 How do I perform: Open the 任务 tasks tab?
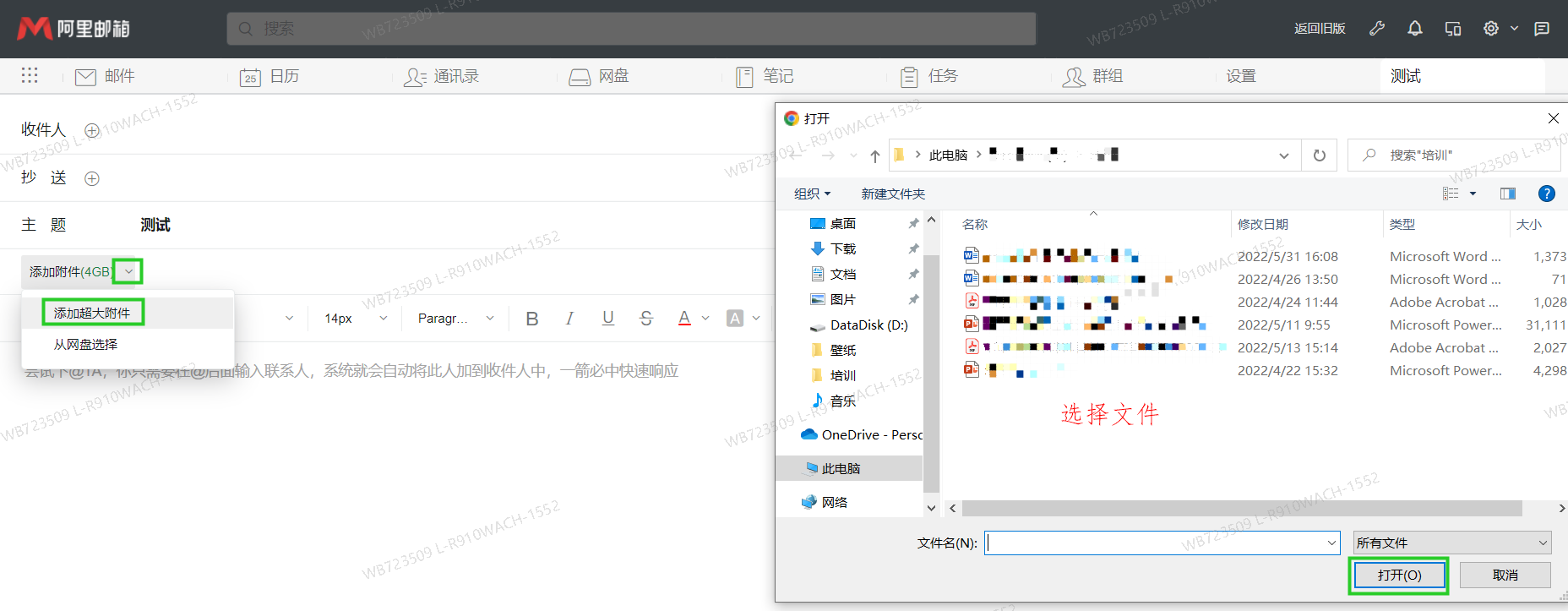tap(928, 77)
